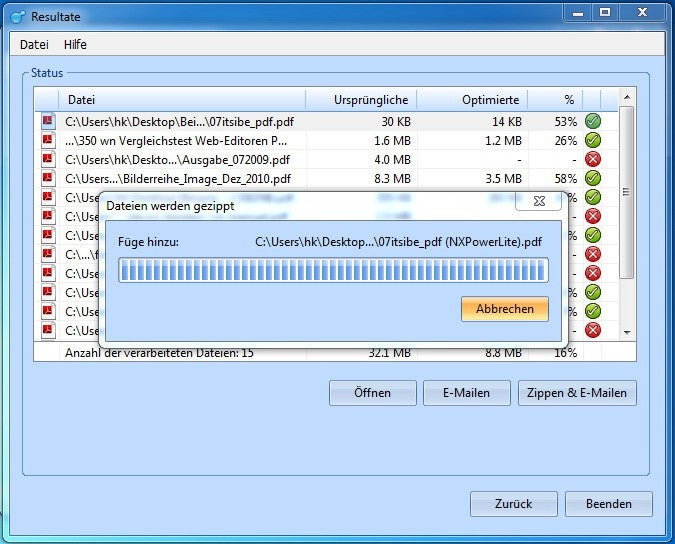Click the zipping progress bar
This screenshot has height=544, width=675.
[x=333, y=270]
